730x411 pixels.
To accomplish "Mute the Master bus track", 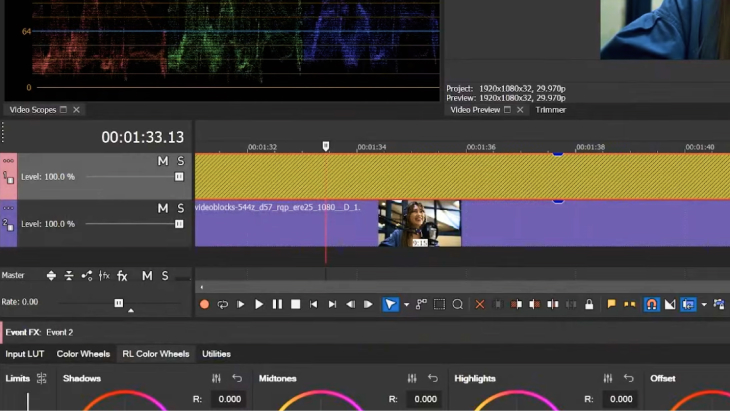I will pyautogui.click(x=147, y=276).
